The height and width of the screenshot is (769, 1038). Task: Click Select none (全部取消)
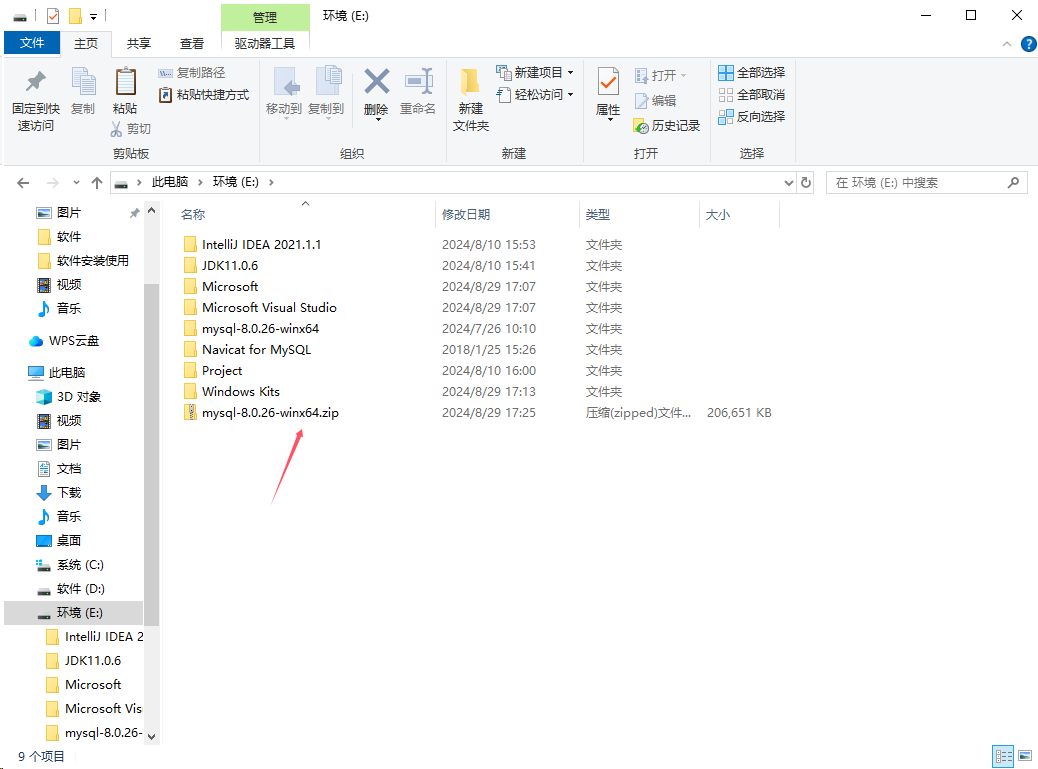coord(751,95)
